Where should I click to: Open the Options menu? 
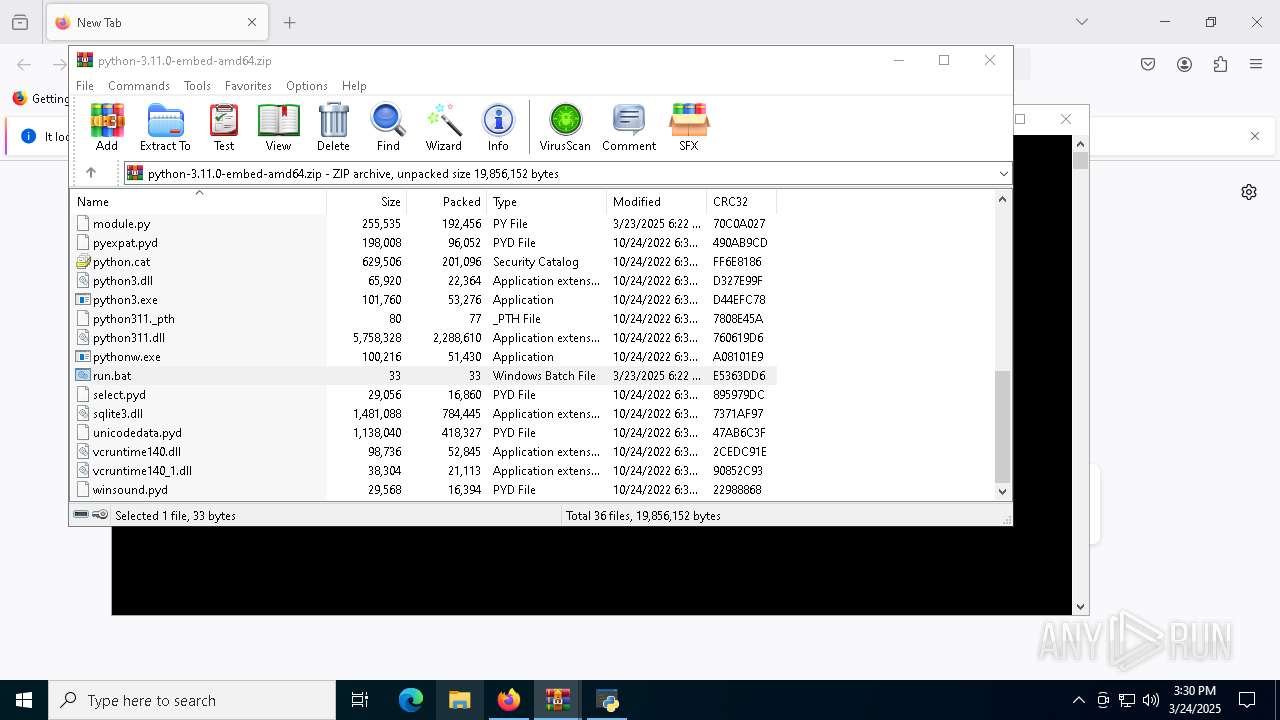pos(307,86)
